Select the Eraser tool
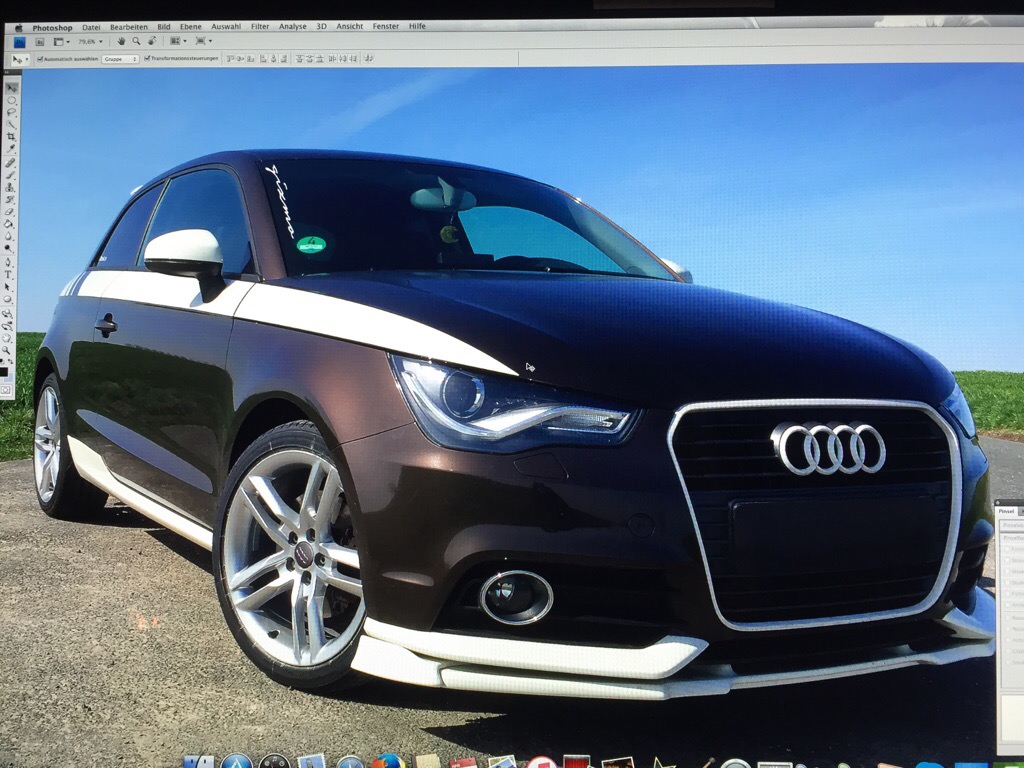This screenshot has height=768, width=1024. pos(11,211)
